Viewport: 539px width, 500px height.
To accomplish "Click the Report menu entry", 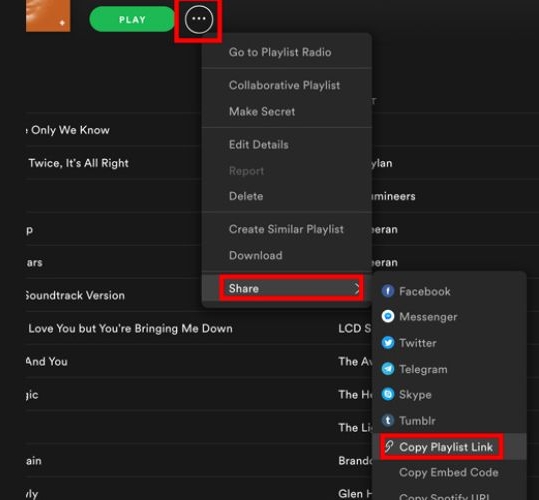I will (246, 171).
